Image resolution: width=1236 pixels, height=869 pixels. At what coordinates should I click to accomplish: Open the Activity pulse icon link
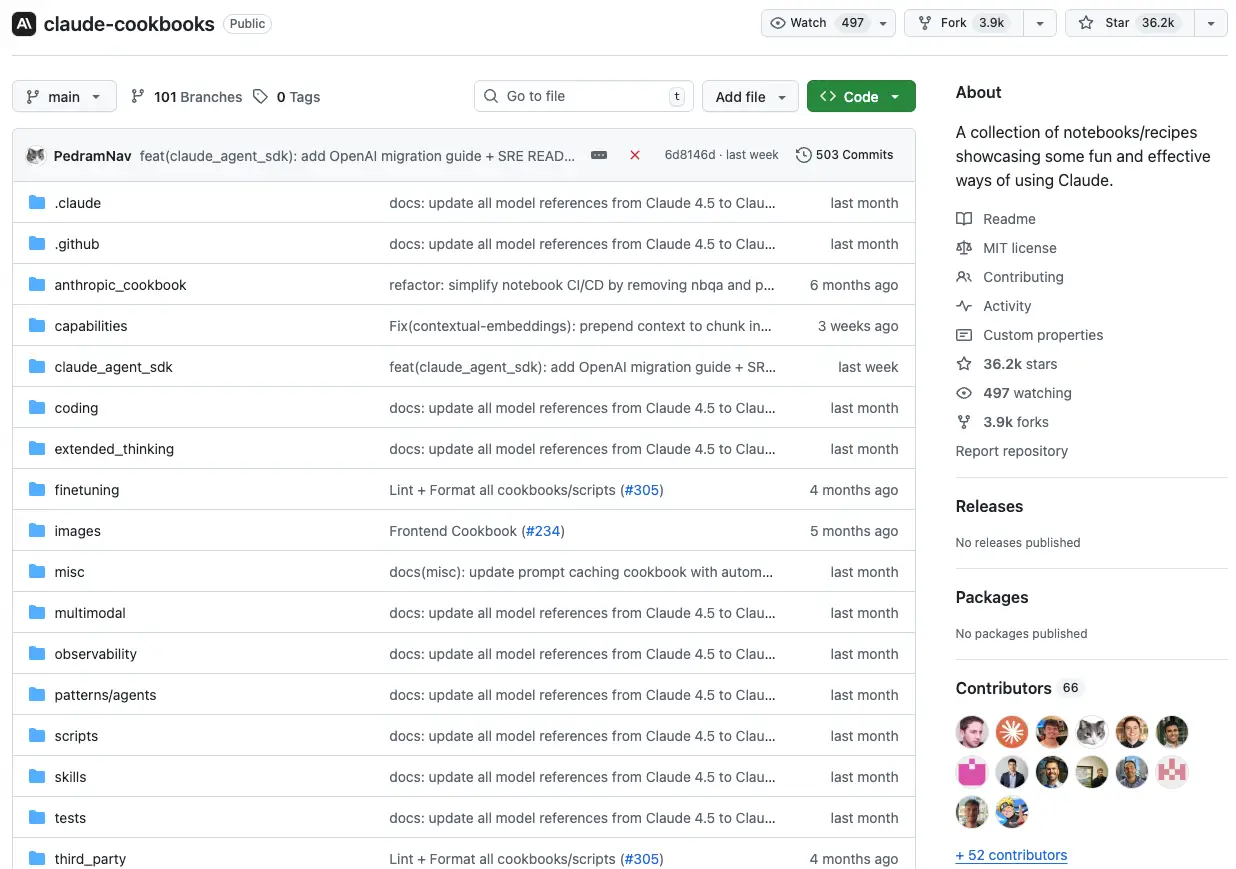click(x=964, y=306)
